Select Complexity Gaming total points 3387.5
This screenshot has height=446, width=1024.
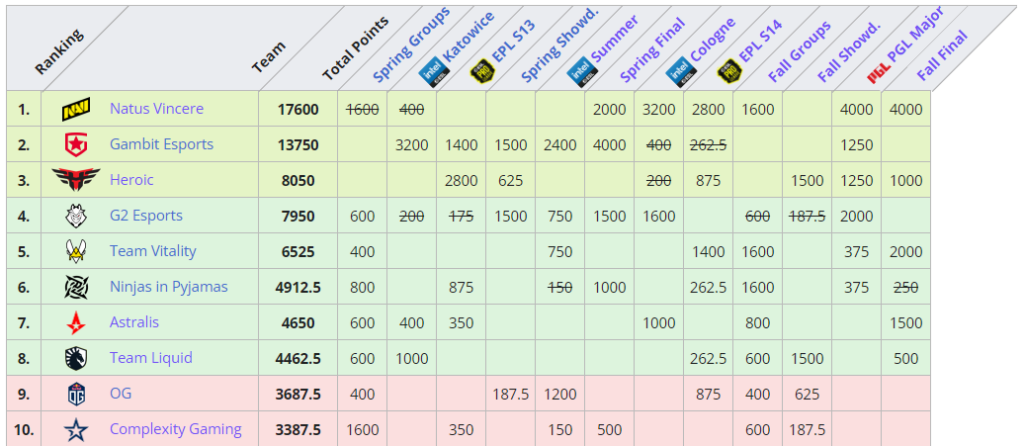[x=298, y=430]
